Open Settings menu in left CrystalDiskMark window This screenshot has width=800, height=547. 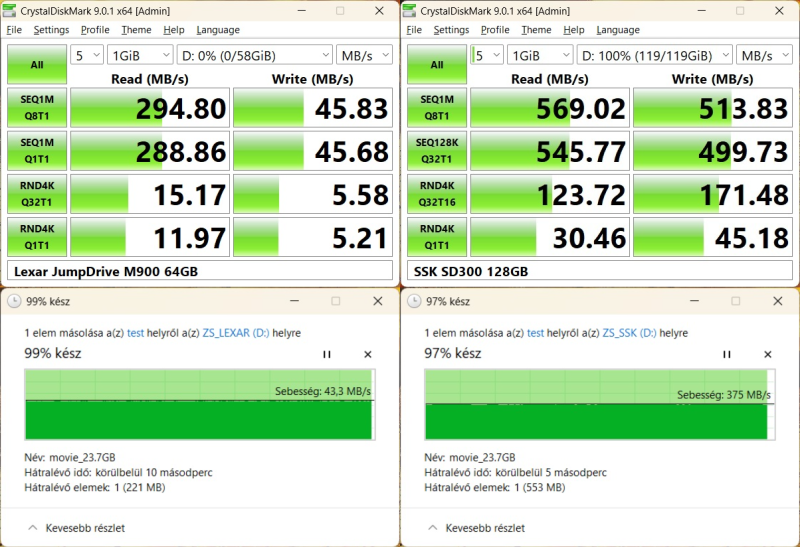click(x=51, y=30)
